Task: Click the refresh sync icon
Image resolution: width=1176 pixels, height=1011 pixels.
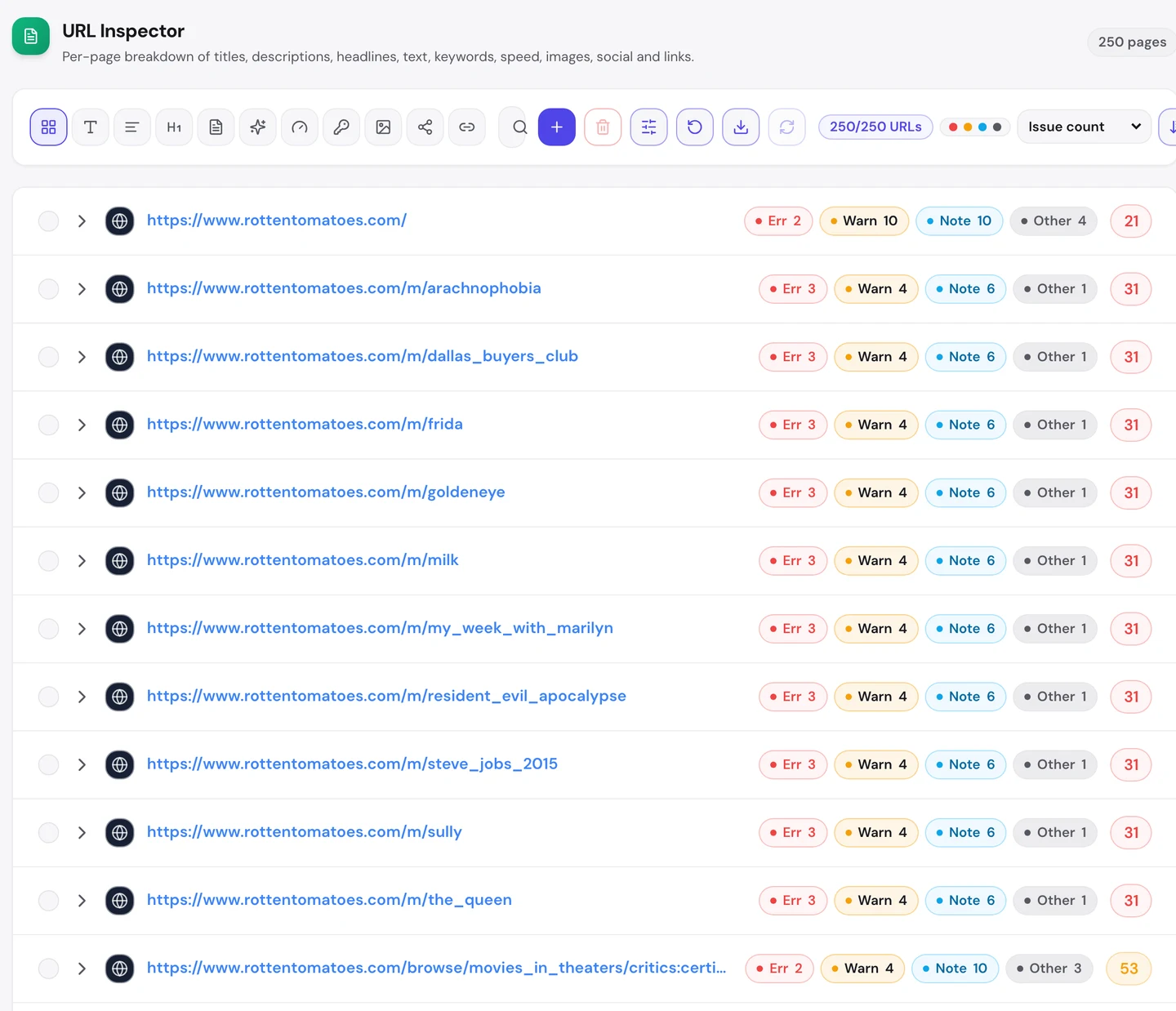Action: (x=787, y=127)
